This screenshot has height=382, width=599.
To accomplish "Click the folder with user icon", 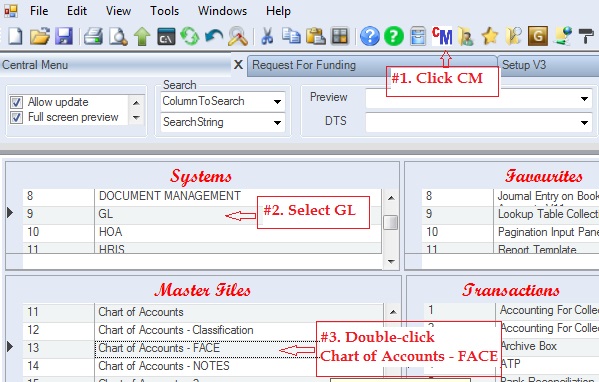I will click(466, 36).
